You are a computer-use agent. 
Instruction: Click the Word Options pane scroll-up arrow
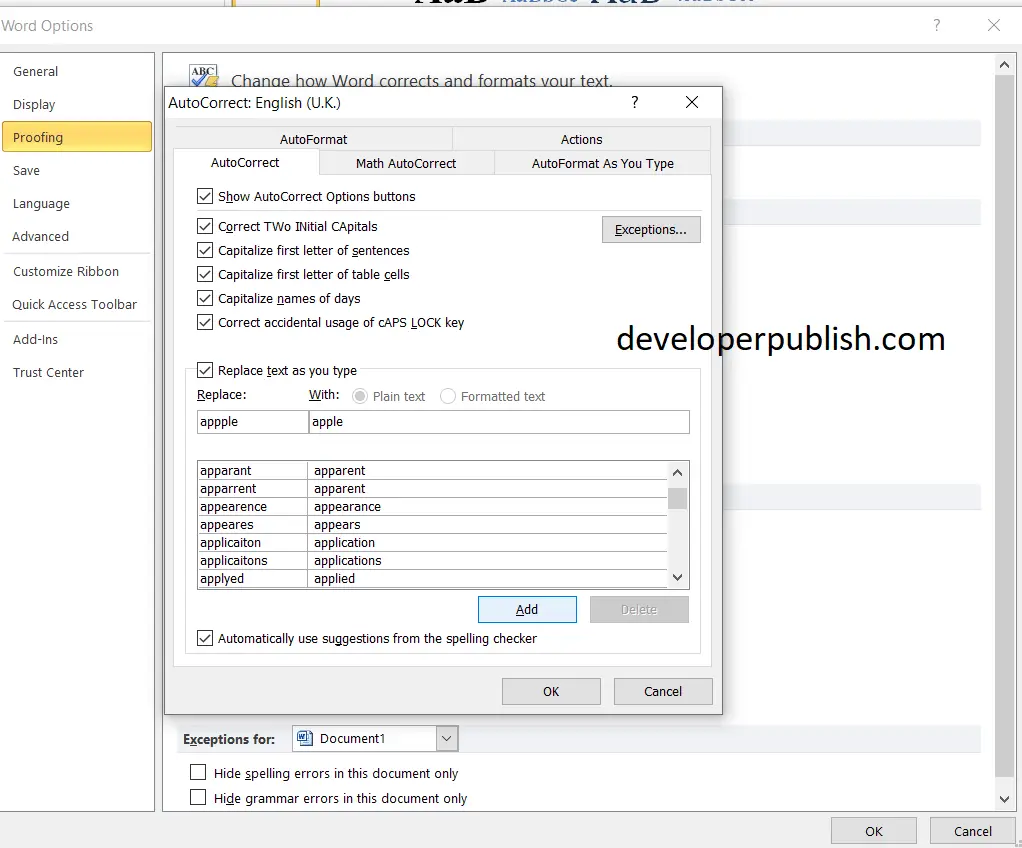point(1004,65)
